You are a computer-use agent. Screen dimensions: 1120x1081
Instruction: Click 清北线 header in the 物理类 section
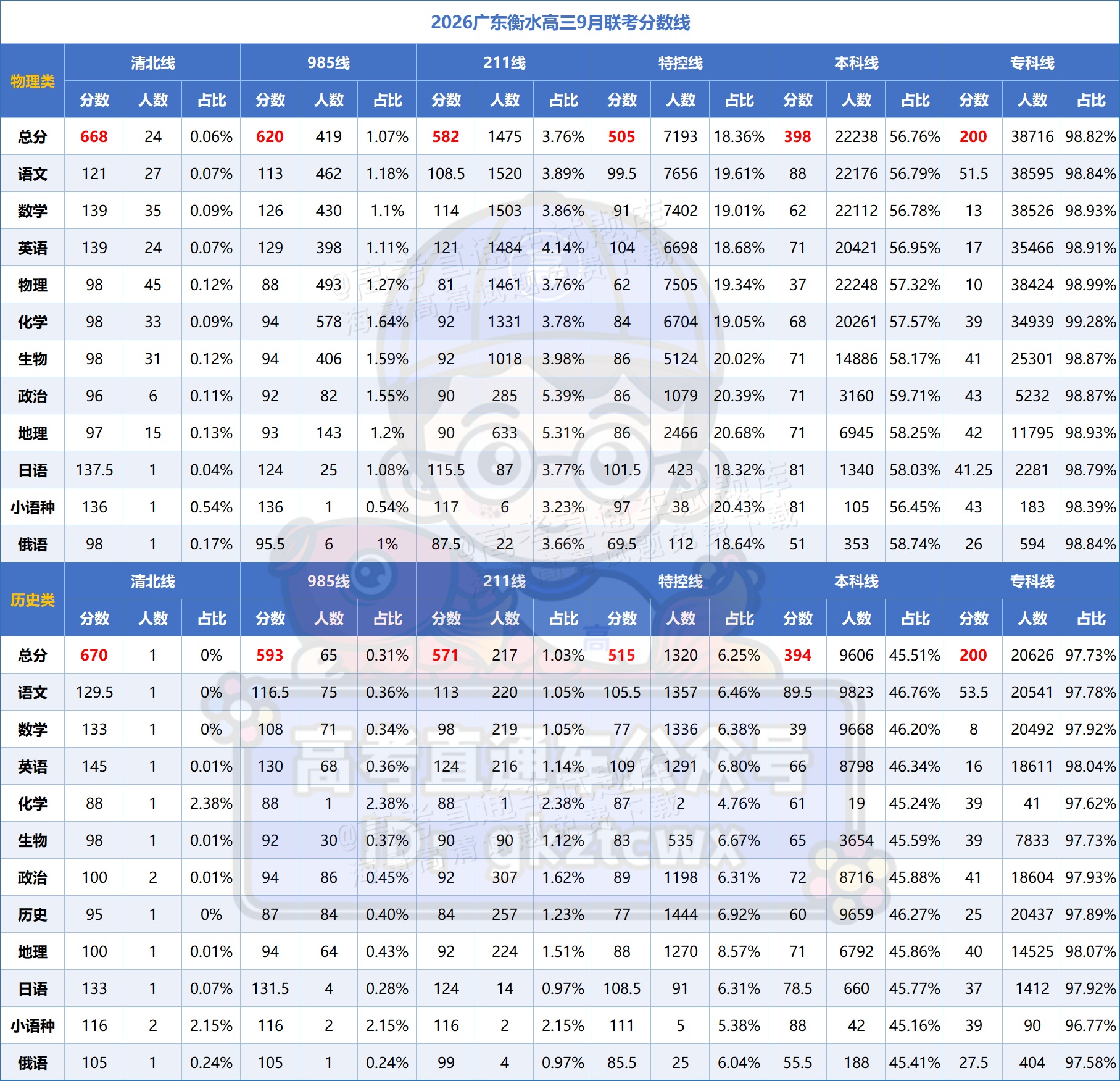click(152, 63)
